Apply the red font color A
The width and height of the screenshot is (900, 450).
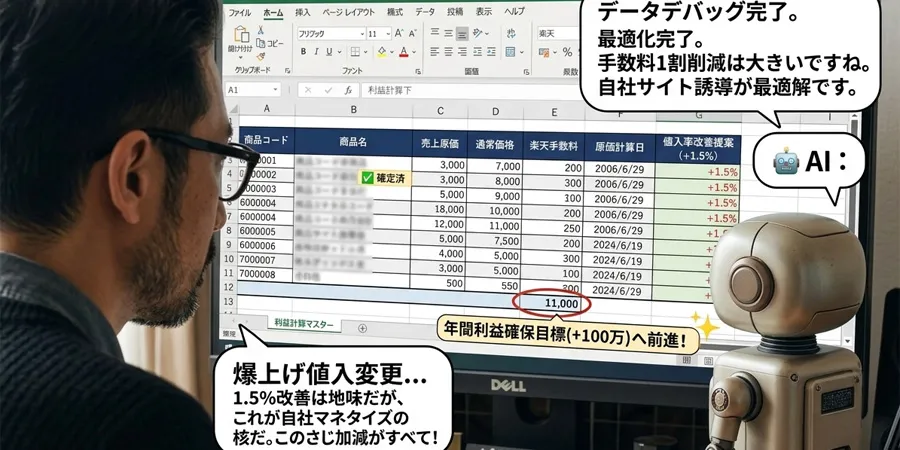(404, 52)
